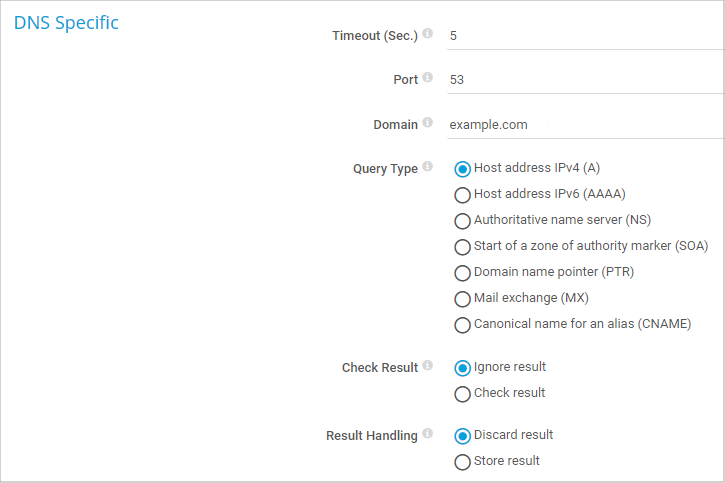725x483 pixels.
Task: Enable the Check result option
Action: tap(462, 394)
